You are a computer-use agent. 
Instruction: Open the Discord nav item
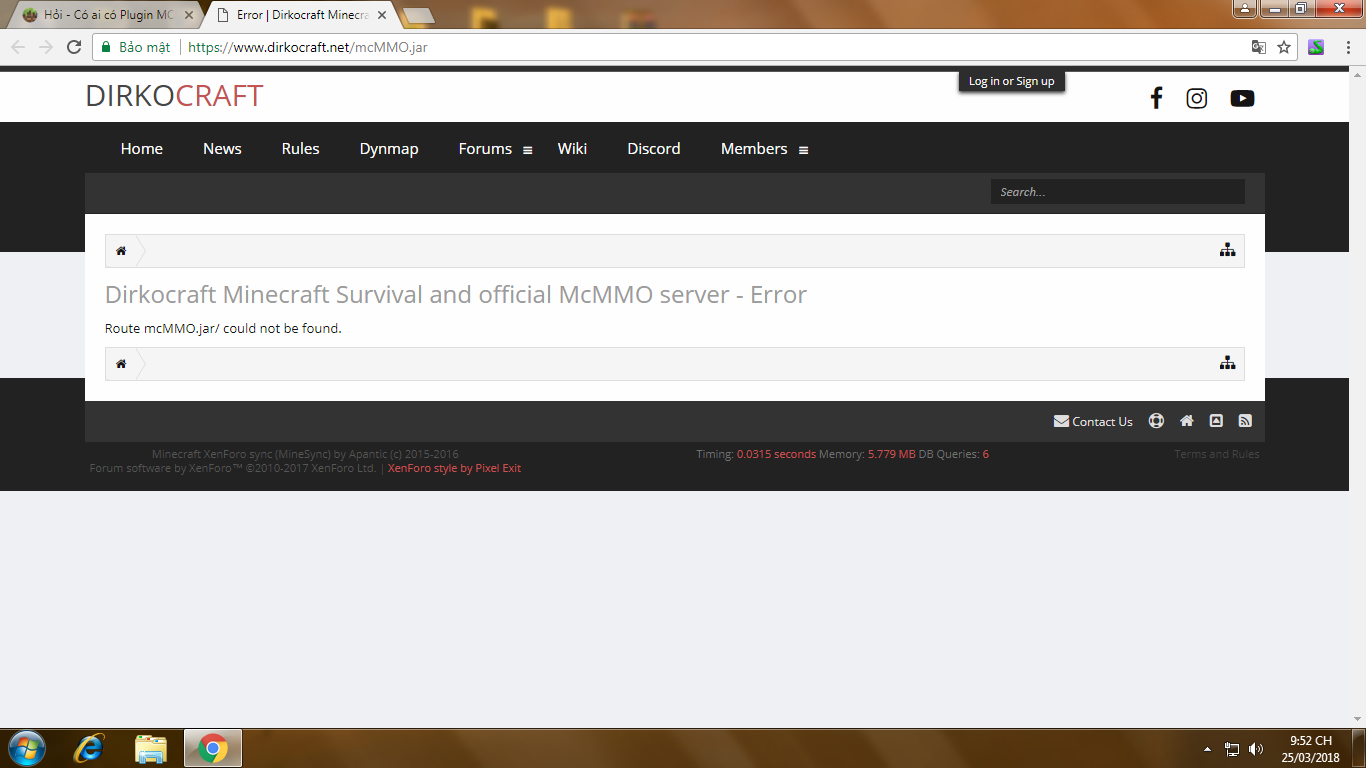click(654, 148)
